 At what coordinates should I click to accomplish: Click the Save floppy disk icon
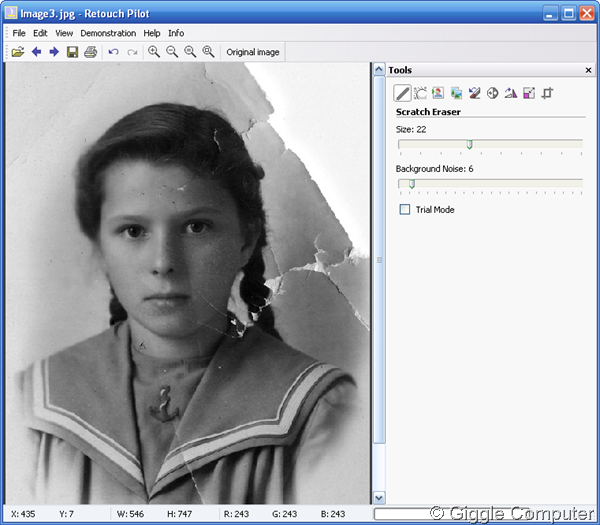click(x=72, y=52)
